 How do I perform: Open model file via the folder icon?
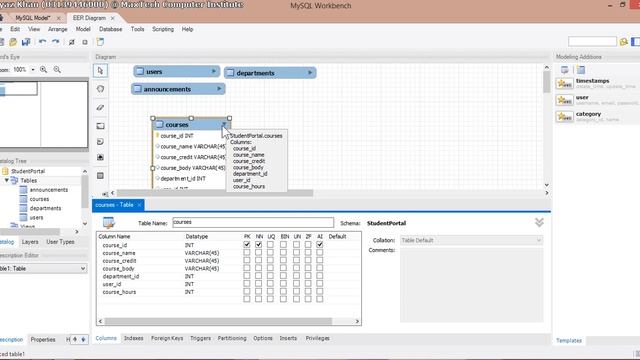coord(13,42)
